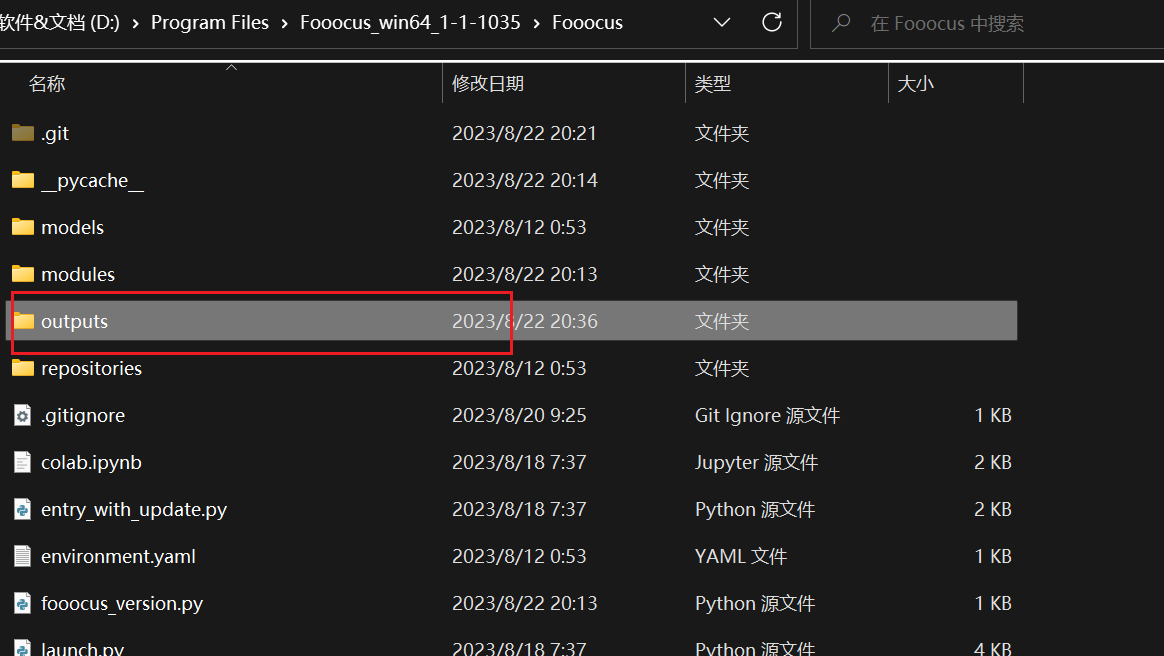The width and height of the screenshot is (1164, 656).
Task: Sort by 名称 column header
Action: pos(47,84)
